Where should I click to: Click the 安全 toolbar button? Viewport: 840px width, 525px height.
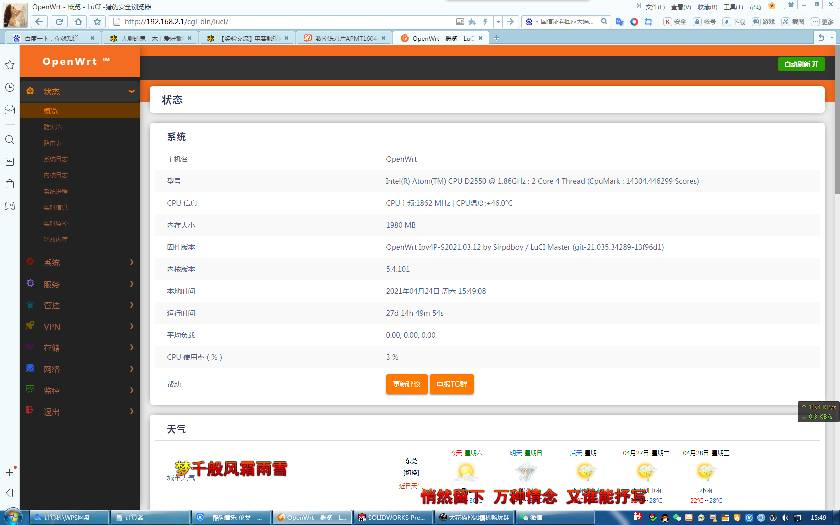pyautogui.click(x=676, y=22)
